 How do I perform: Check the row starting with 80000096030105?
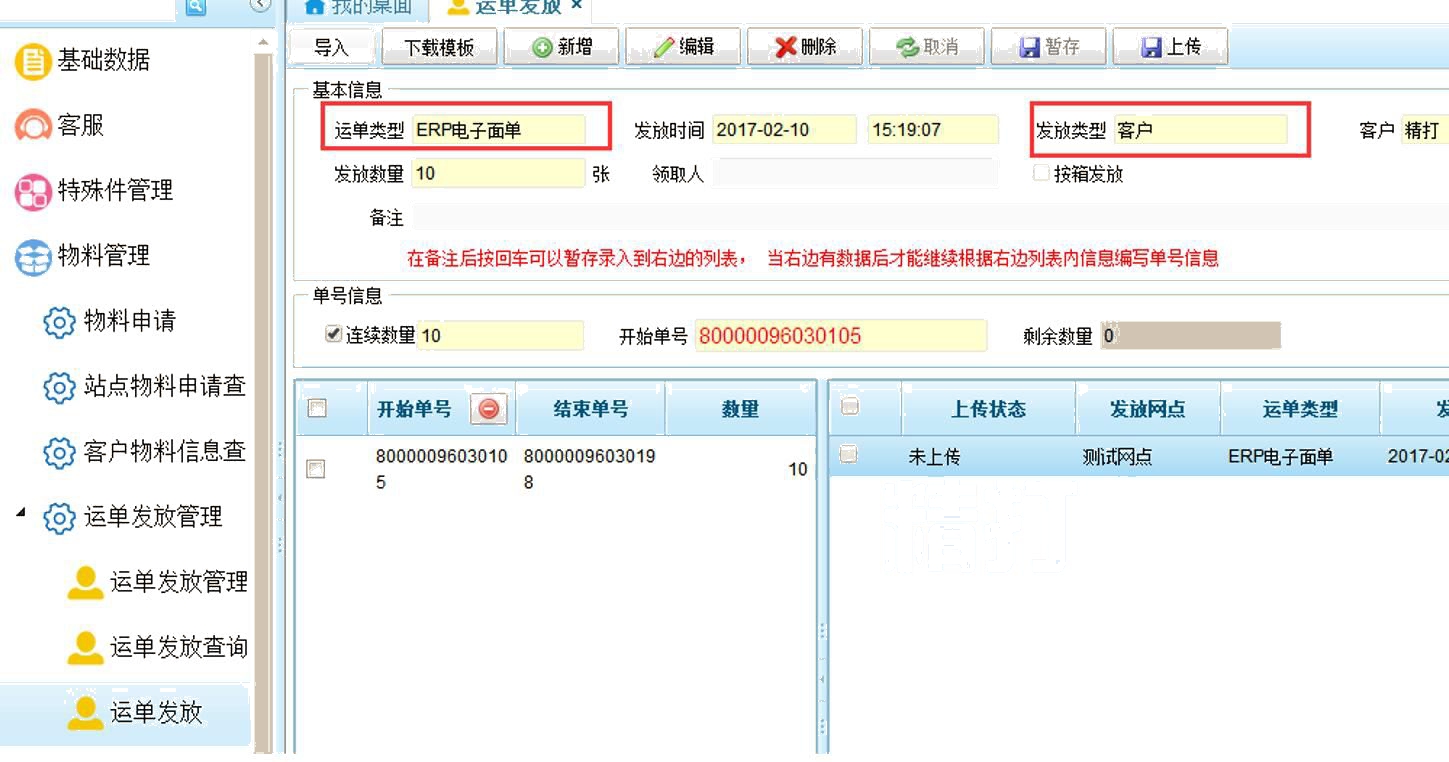pos(316,468)
